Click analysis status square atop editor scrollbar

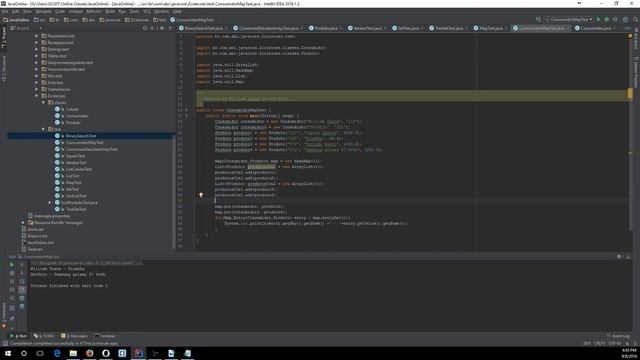coord(630,36)
